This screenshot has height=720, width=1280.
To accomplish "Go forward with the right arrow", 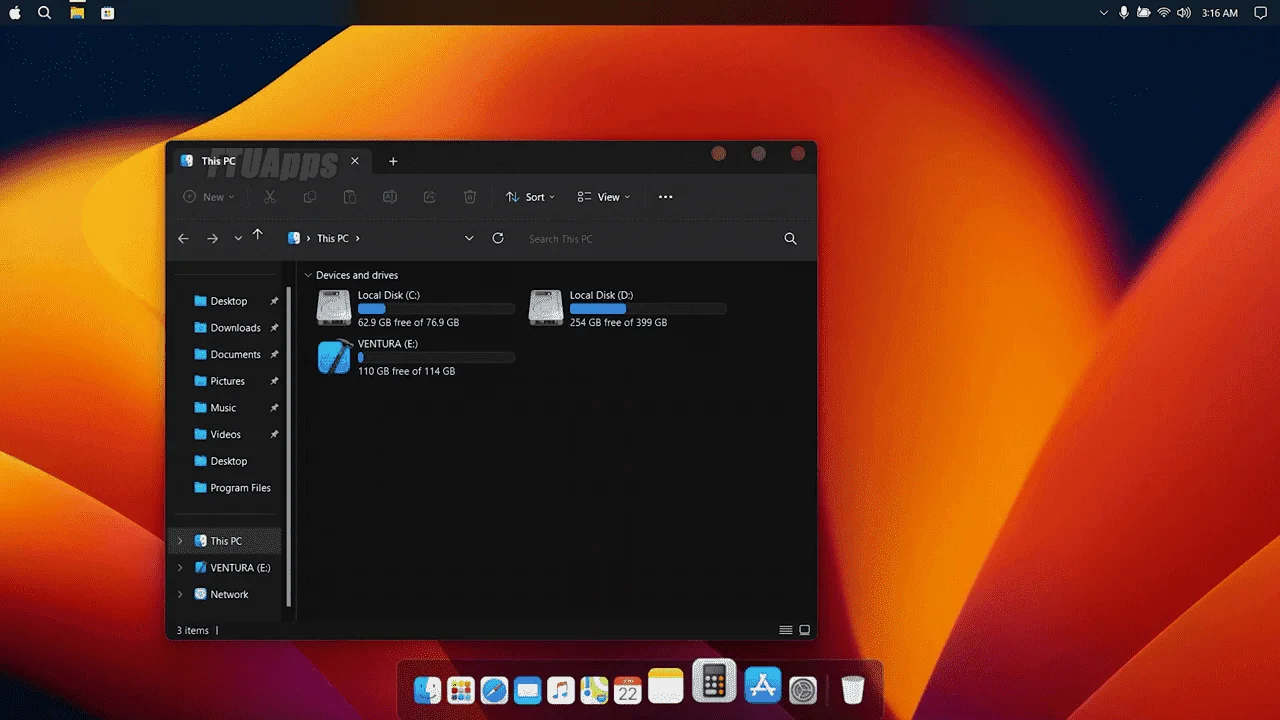I will click(212, 239).
